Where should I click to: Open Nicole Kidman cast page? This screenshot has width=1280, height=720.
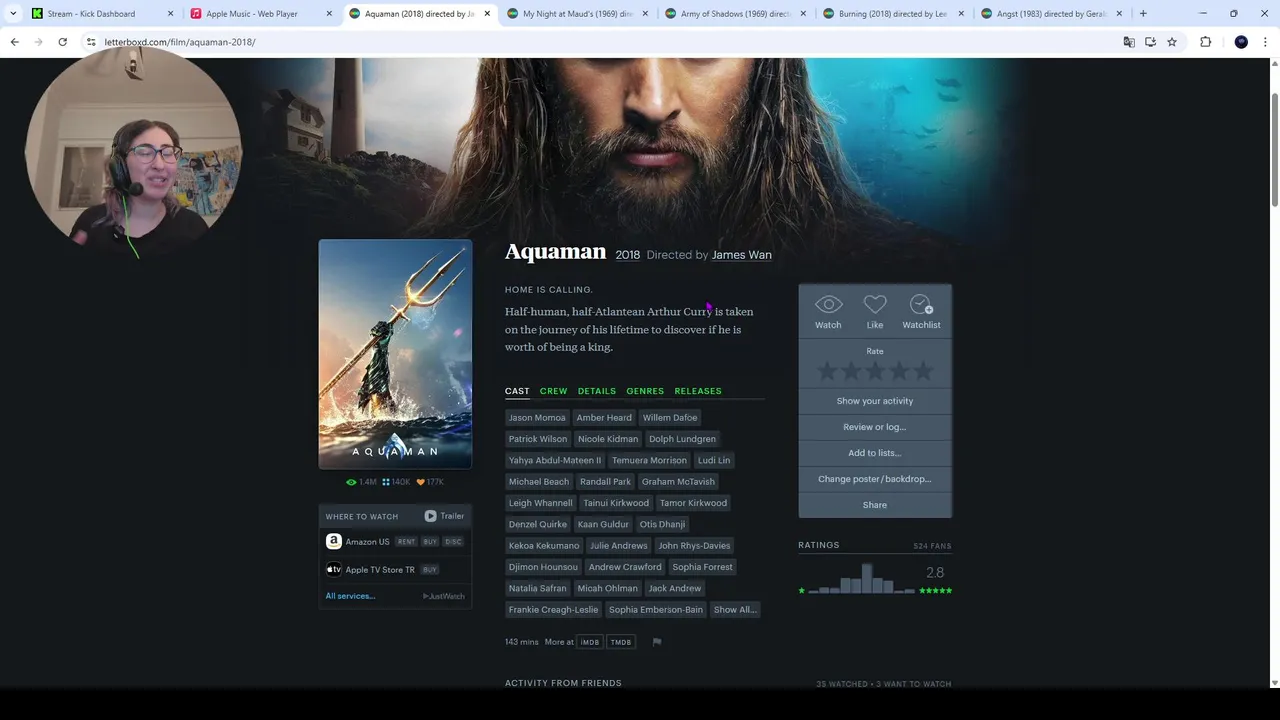tap(607, 439)
